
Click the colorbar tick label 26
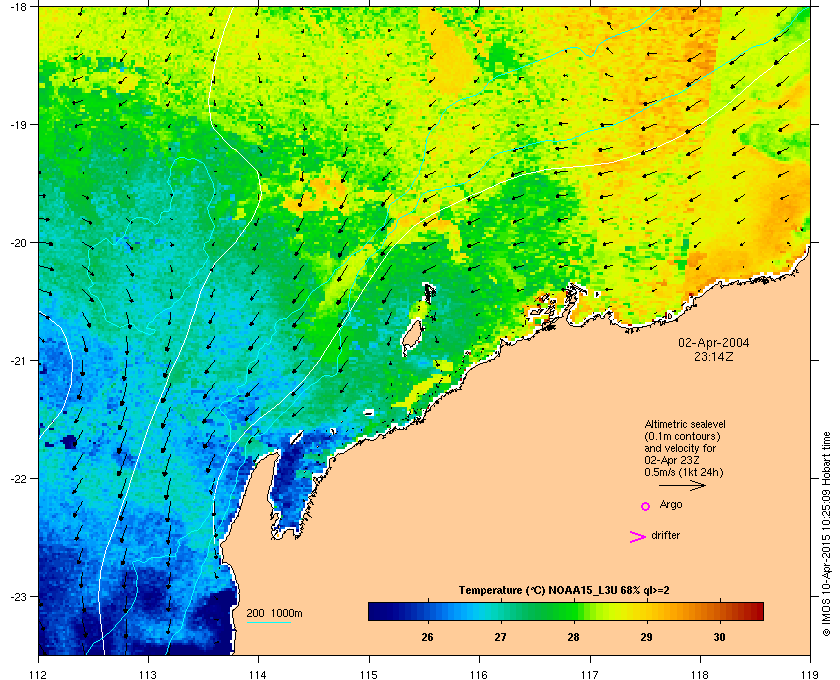click(x=427, y=637)
